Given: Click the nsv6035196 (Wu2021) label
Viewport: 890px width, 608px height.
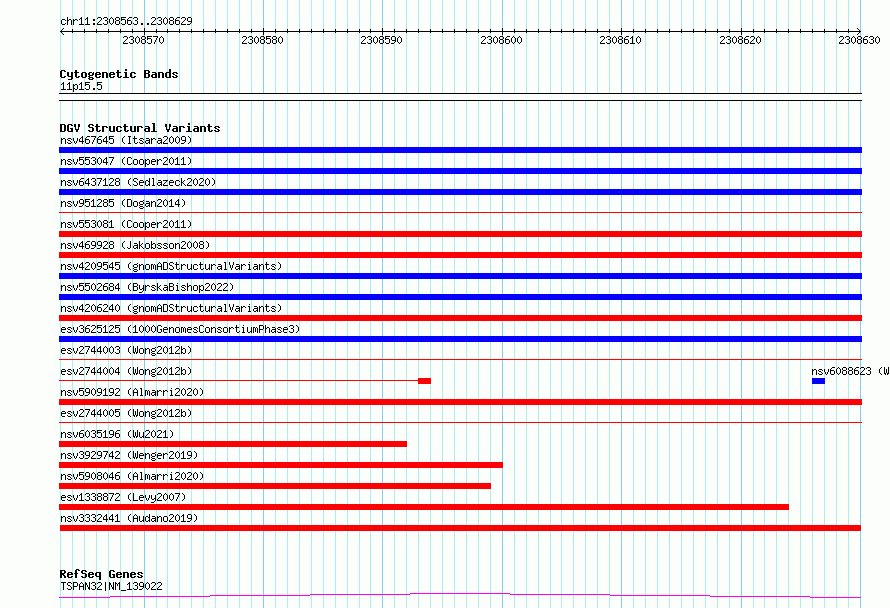Looking at the screenshot, I should coord(117,434).
